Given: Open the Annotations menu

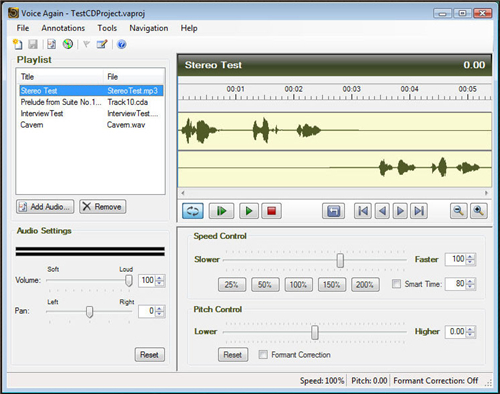Looking at the screenshot, I should pos(63,28).
